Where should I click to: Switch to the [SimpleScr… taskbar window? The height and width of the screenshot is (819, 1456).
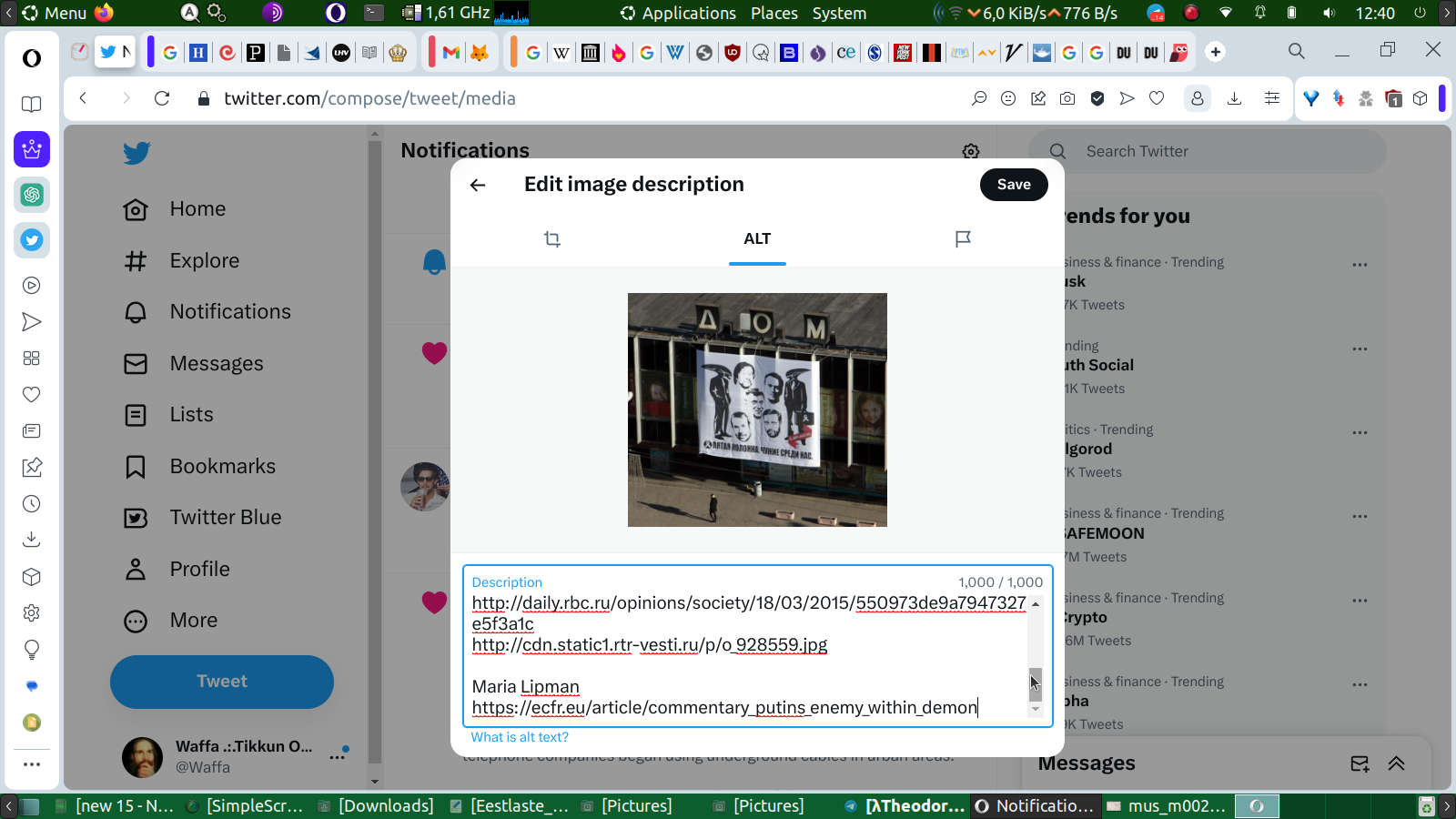coord(244,806)
